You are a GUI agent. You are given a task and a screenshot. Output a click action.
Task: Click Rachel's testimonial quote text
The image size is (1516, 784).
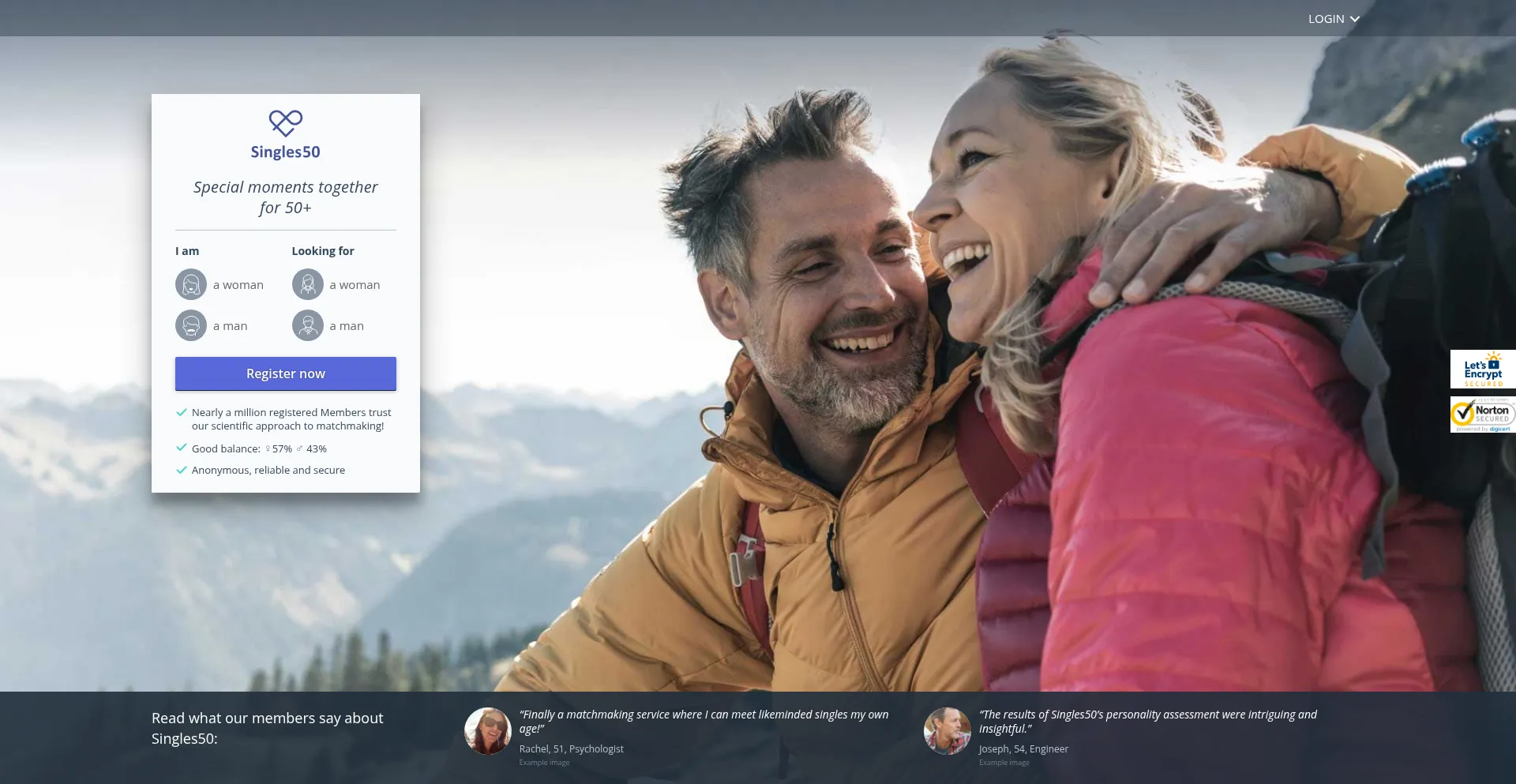[x=703, y=722]
